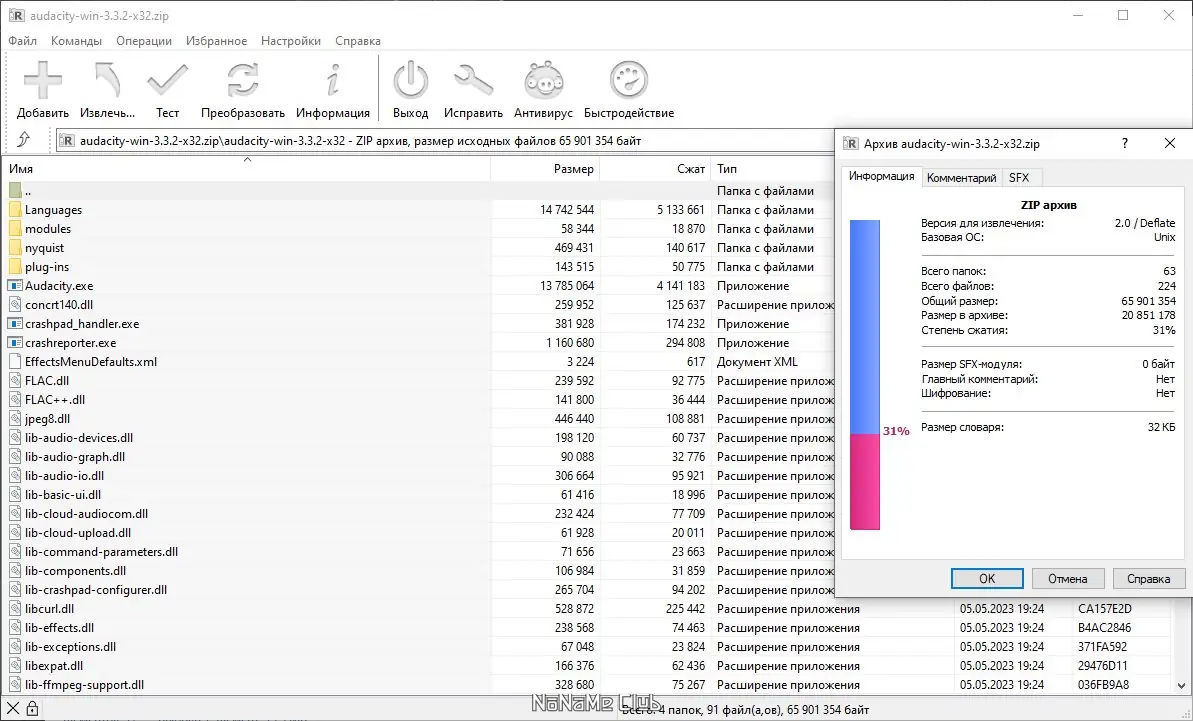Click the Audacity.exe application icon
The height and width of the screenshot is (721, 1193).
tap(15, 286)
